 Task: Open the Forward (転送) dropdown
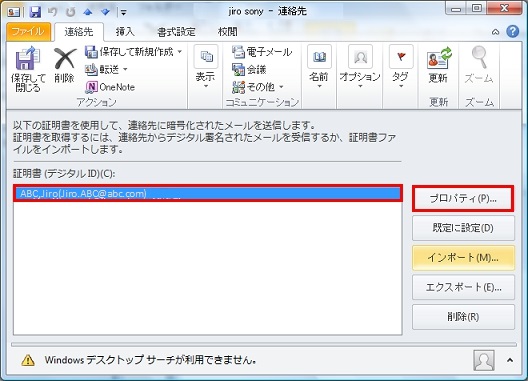125,69
